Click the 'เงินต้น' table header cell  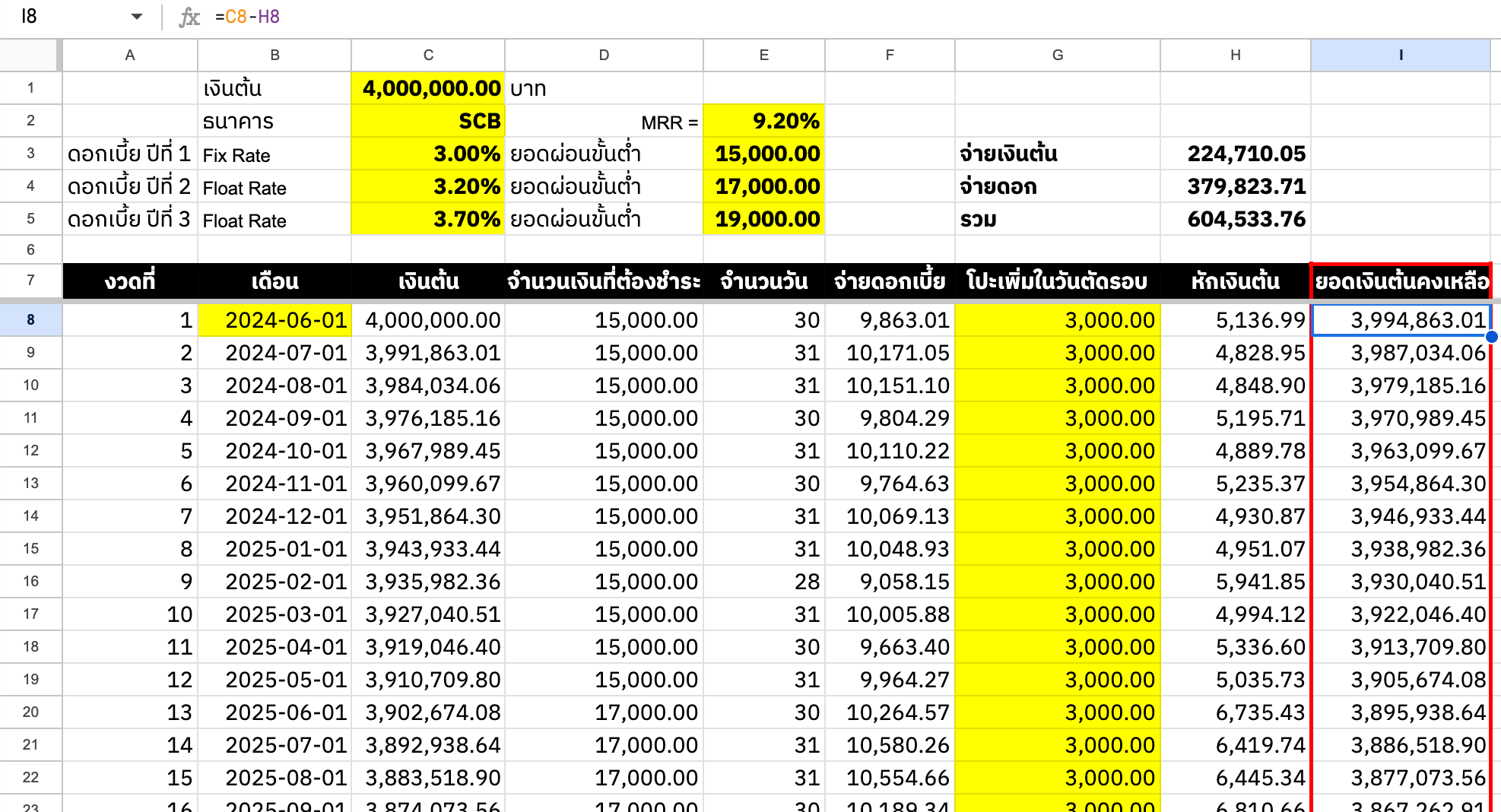(428, 281)
